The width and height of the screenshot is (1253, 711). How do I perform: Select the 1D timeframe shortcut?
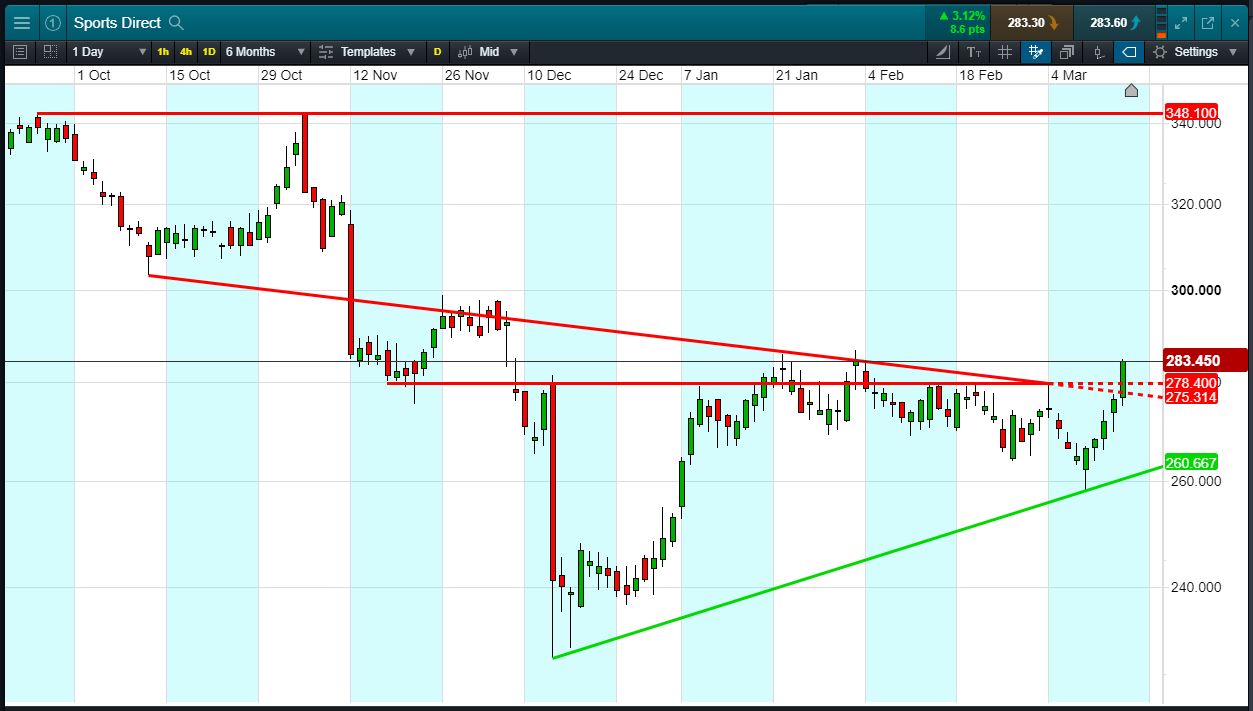pos(209,51)
